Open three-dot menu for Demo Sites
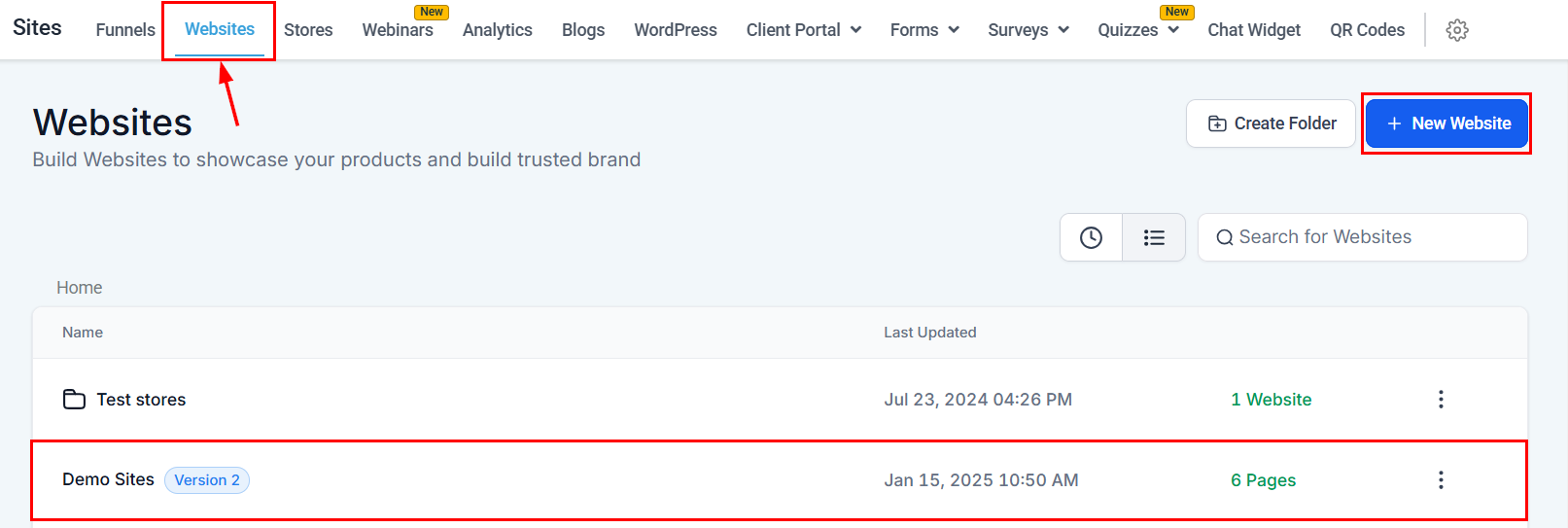 [1441, 480]
